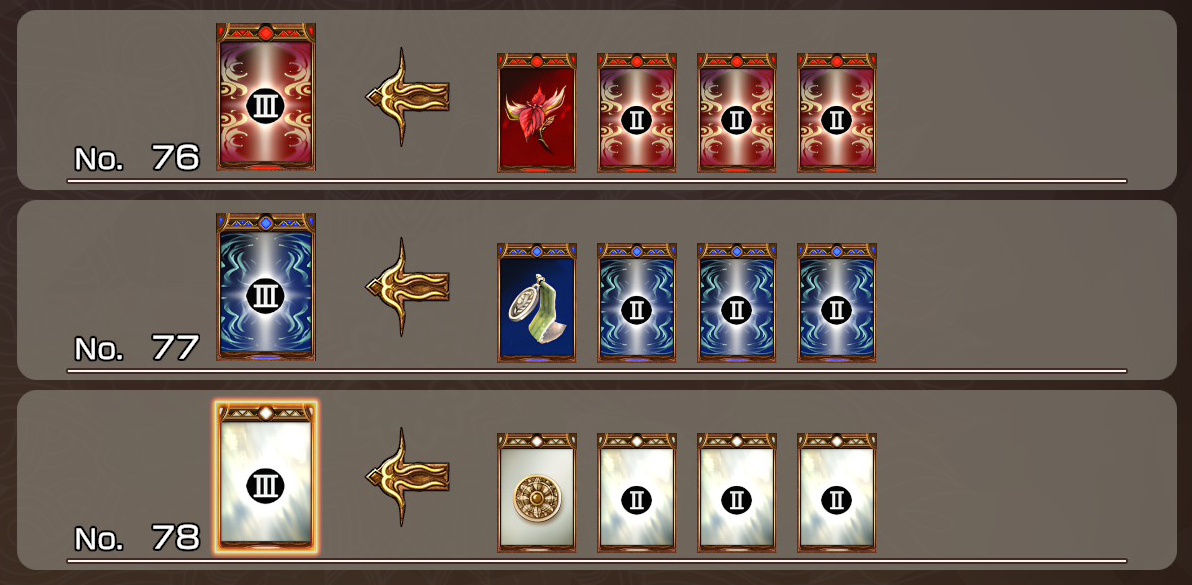Viewport: 1192px width, 585px height.
Task: Choose the middle red tier II card
Action: click(737, 112)
